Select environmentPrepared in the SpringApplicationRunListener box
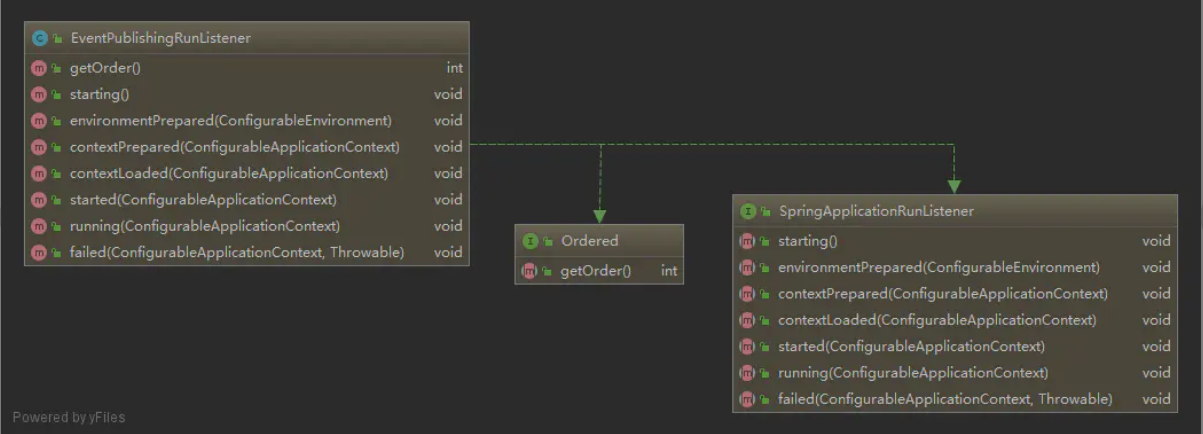 (938, 267)
